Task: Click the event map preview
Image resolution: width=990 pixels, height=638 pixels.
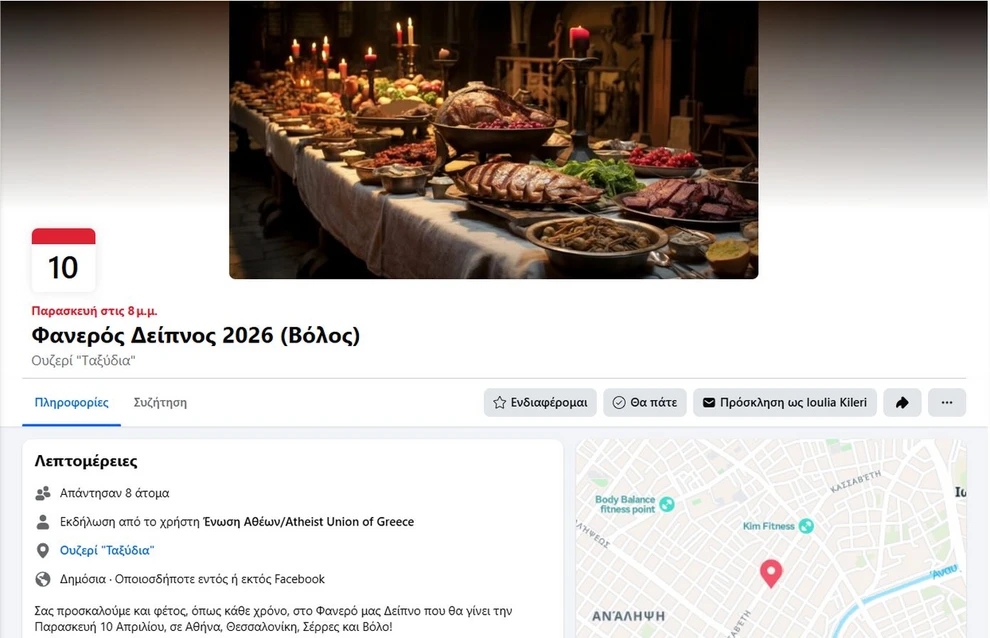Action: tap(771, 539)
